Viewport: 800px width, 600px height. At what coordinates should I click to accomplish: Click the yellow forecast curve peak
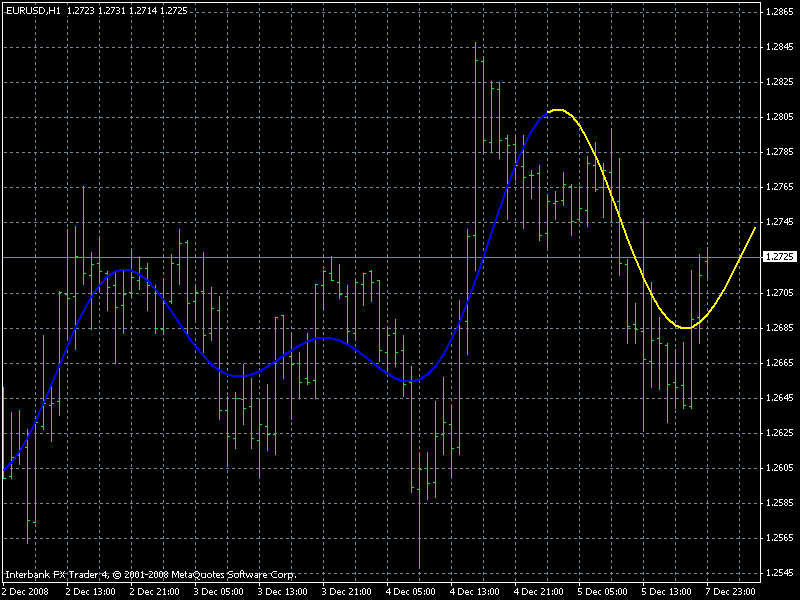(x=558, y=110)
